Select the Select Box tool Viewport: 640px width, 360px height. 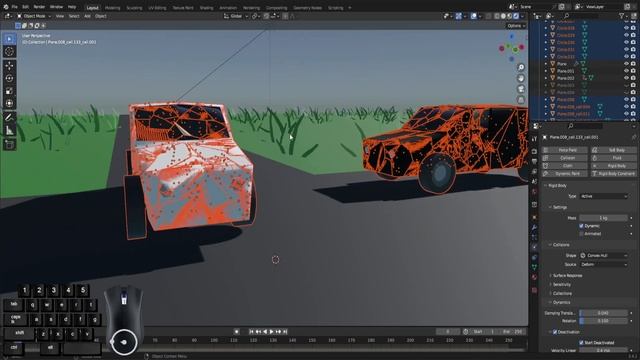9,39
